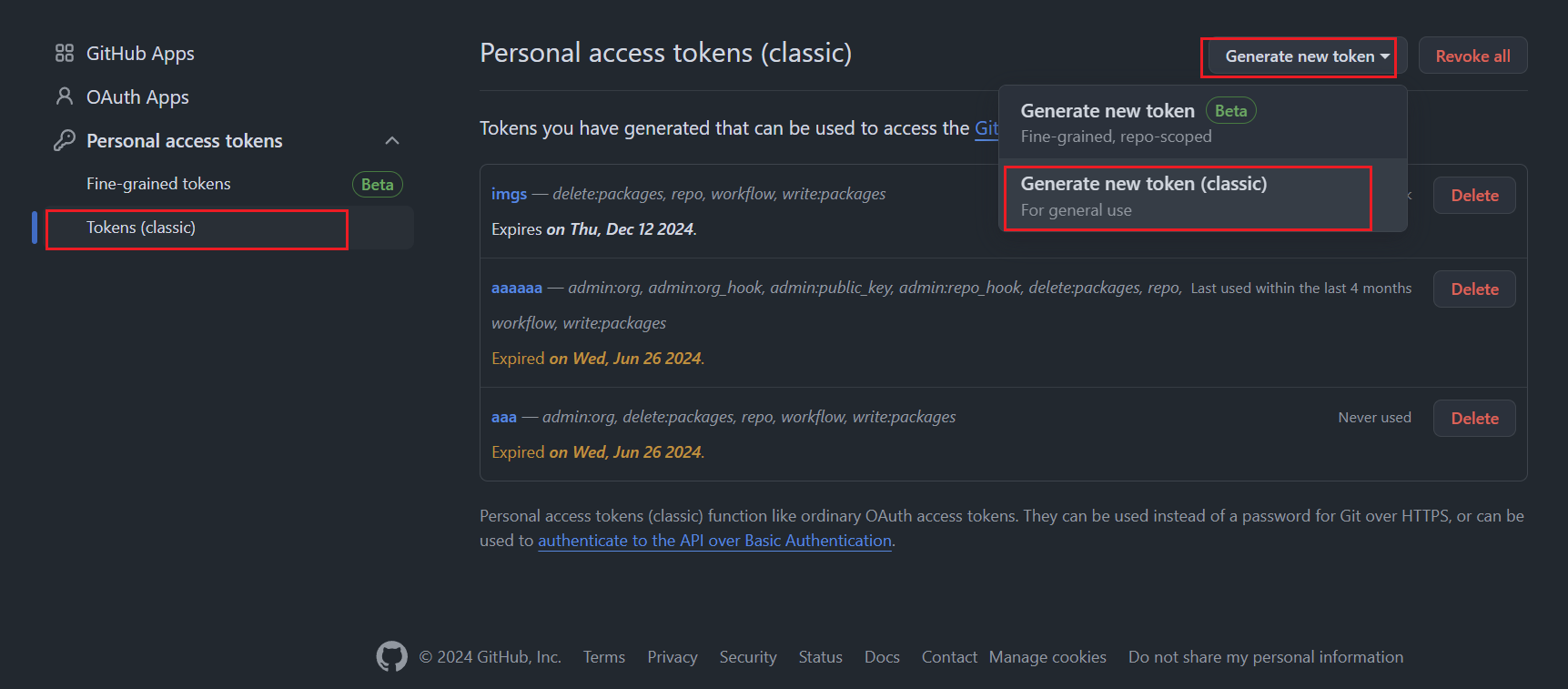Delete the aaa token
Image resolution: width=1568 pixels, height=689 pixels.
click(1474, 419)
